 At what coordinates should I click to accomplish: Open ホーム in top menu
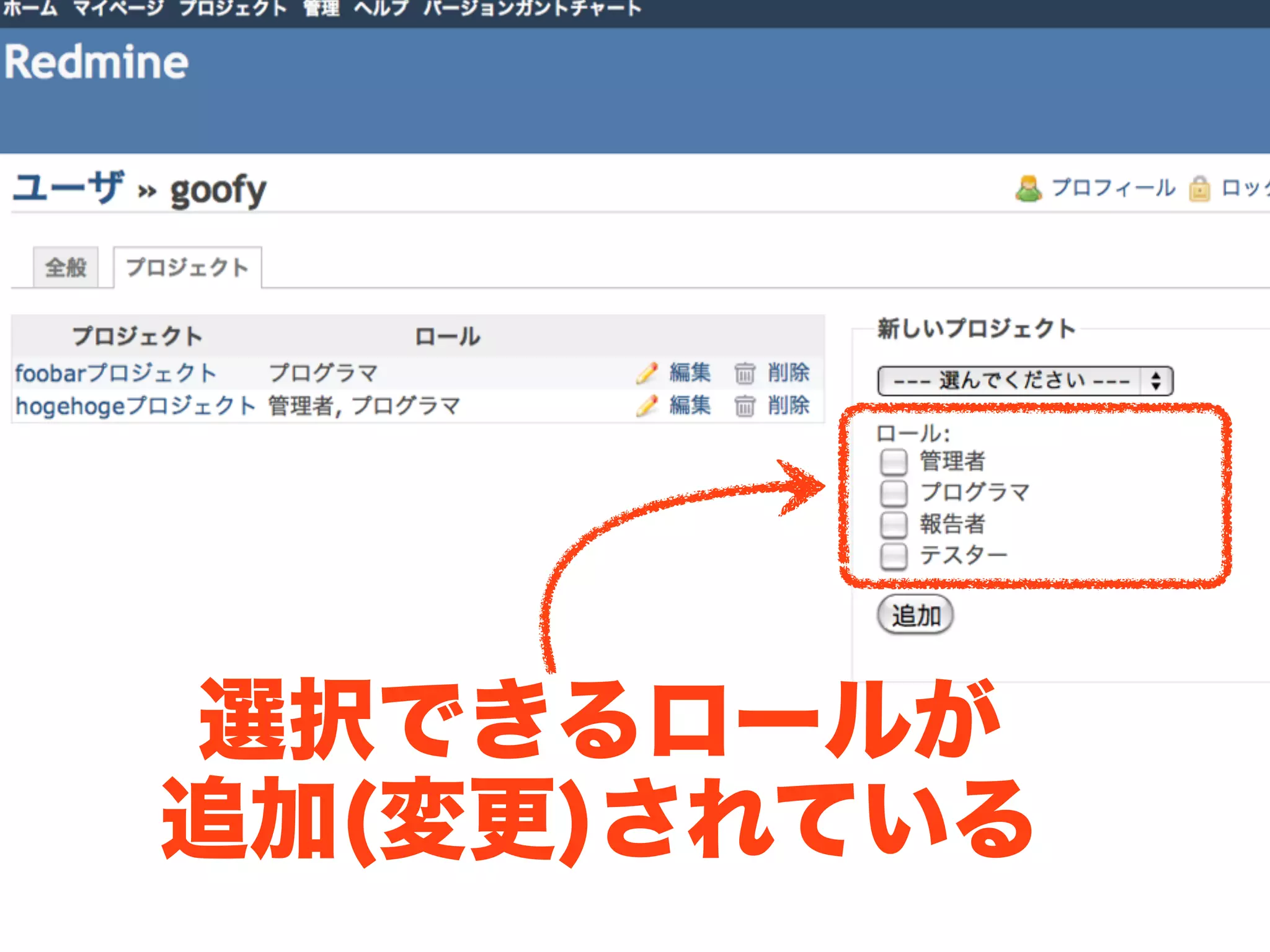[30, 9]
